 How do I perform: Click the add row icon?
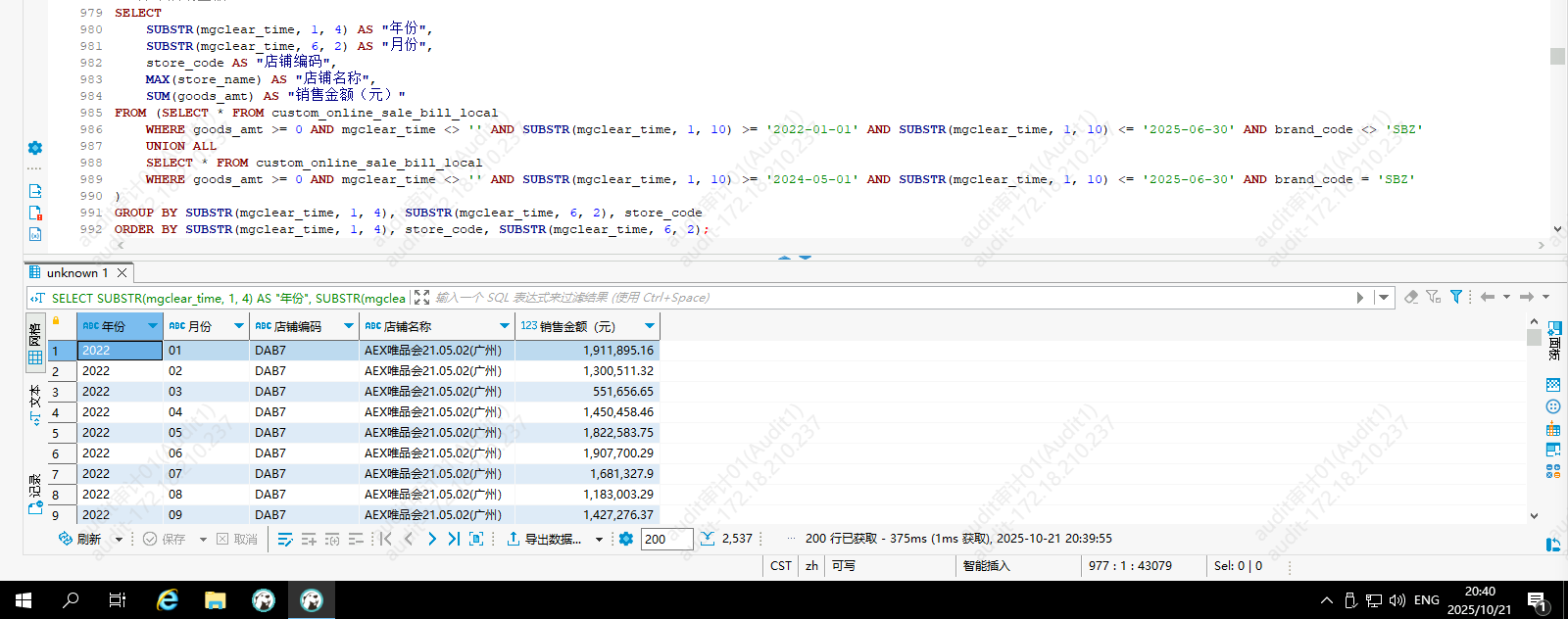(309, 539)
